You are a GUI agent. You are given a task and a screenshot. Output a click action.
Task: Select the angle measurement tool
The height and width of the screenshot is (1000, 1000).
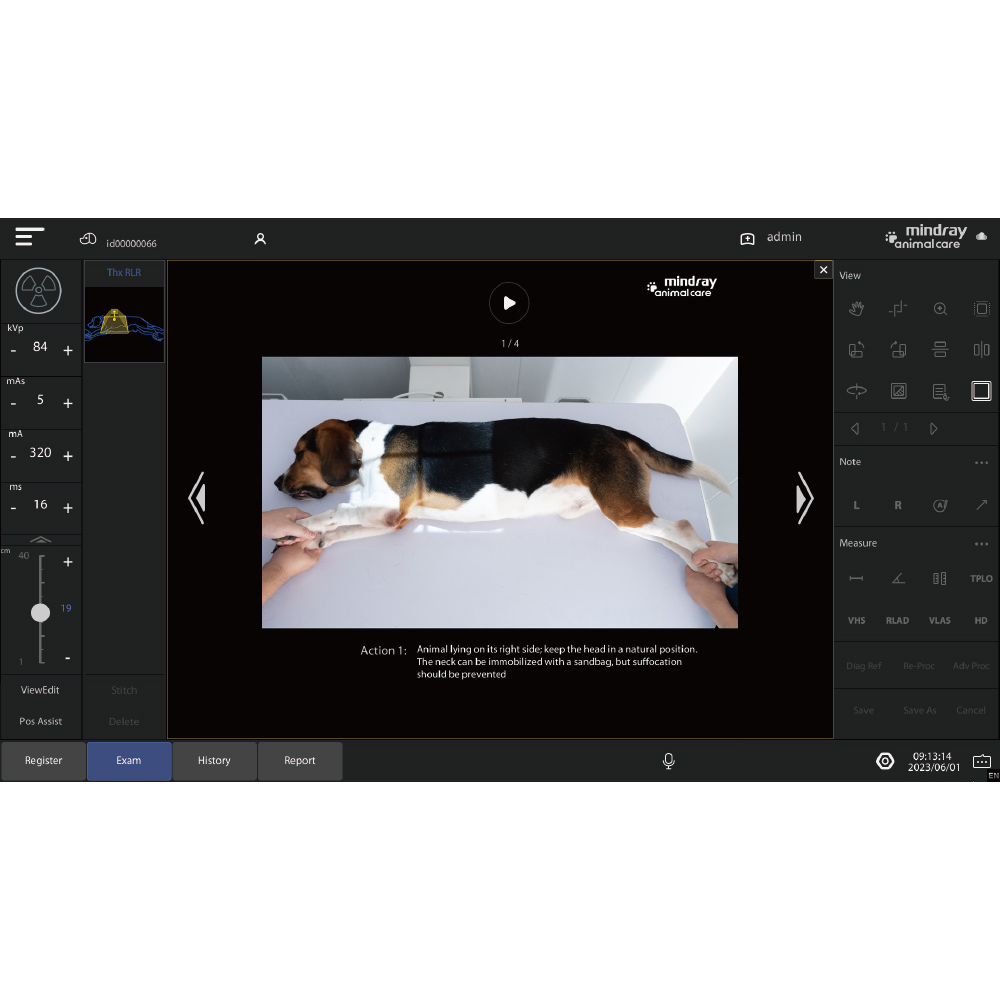tap(898, 578)
